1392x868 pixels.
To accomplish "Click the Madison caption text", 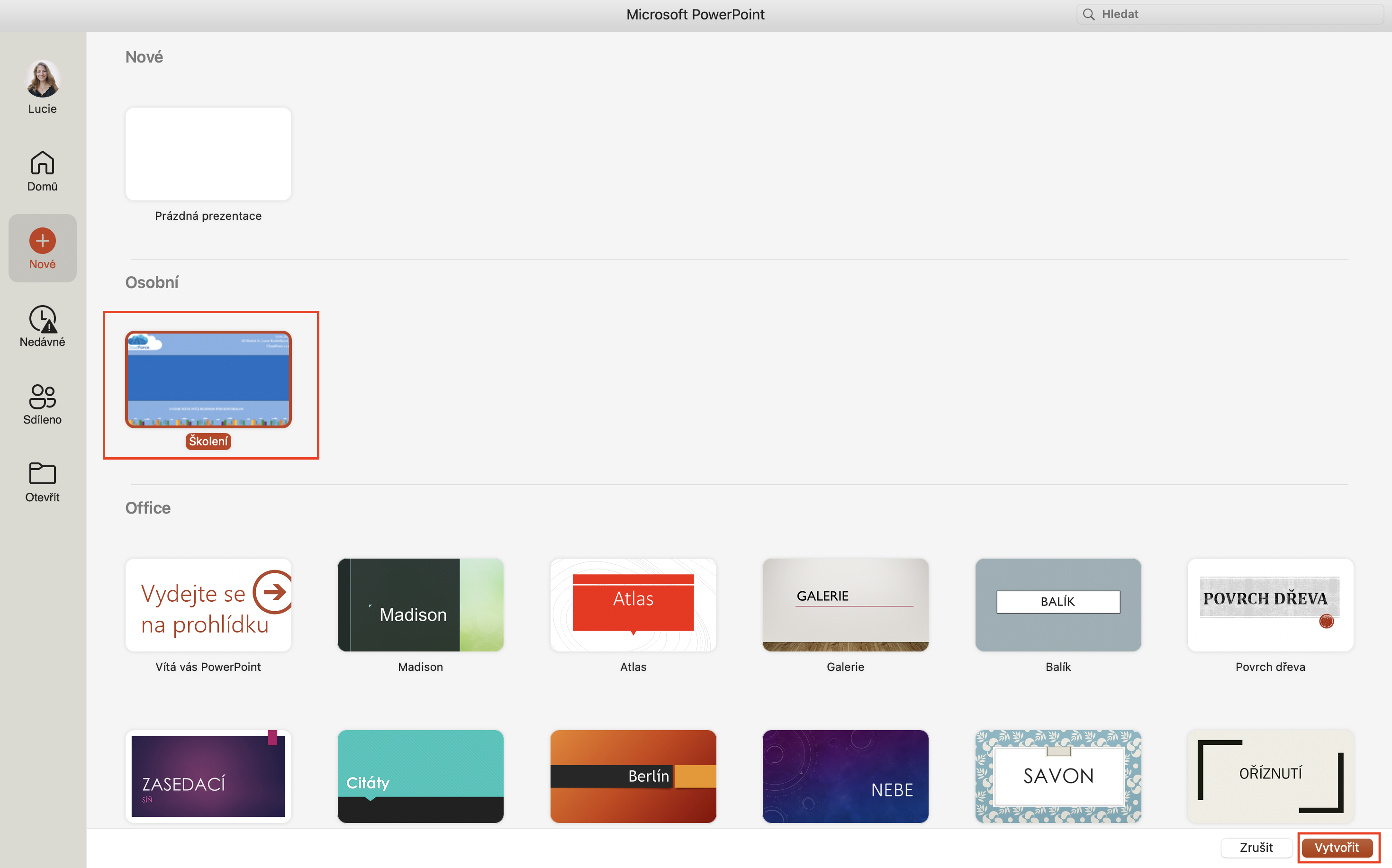I will 421,667.
